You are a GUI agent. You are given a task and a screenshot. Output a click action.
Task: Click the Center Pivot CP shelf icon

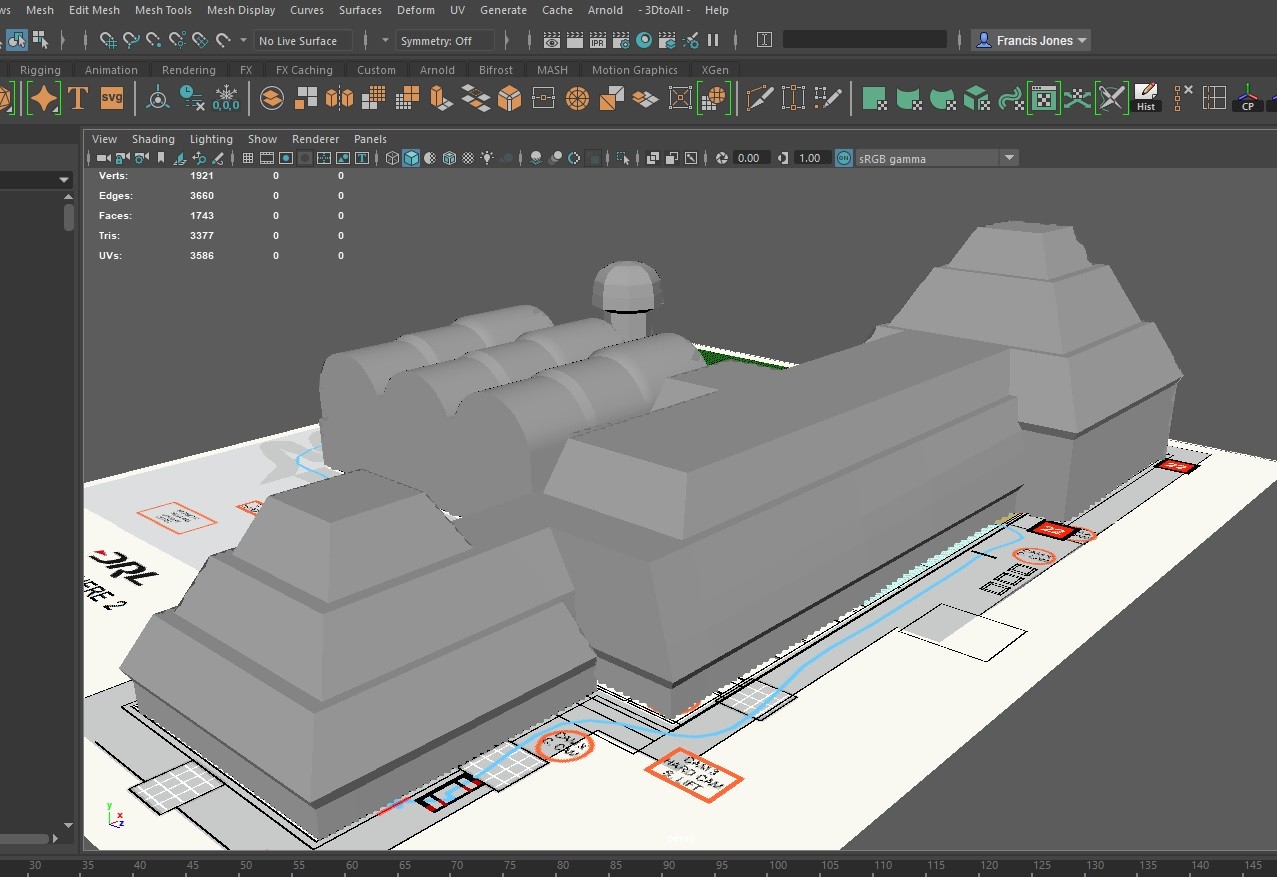[x=1247, y=99]
